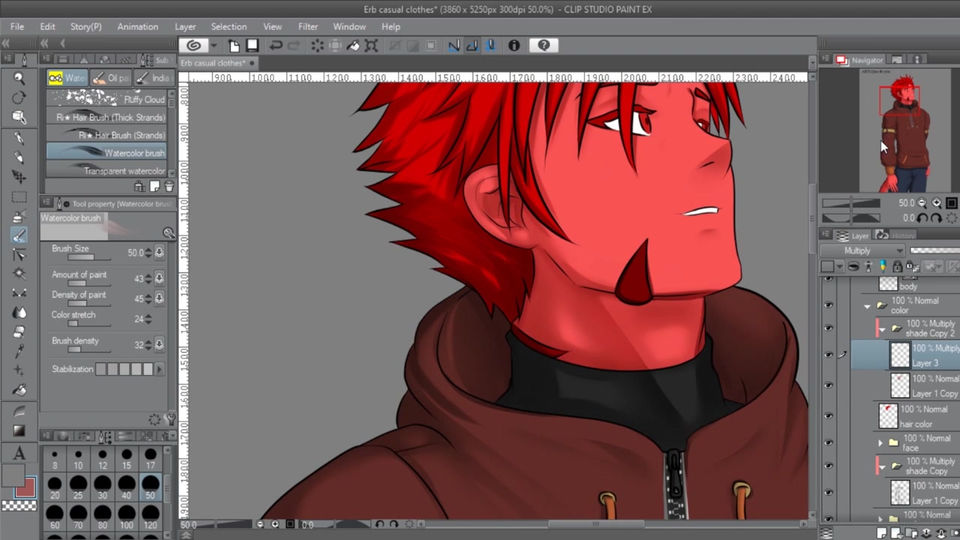
Task: Choose the Transparent watercolor brush
Action: [107, 170]
